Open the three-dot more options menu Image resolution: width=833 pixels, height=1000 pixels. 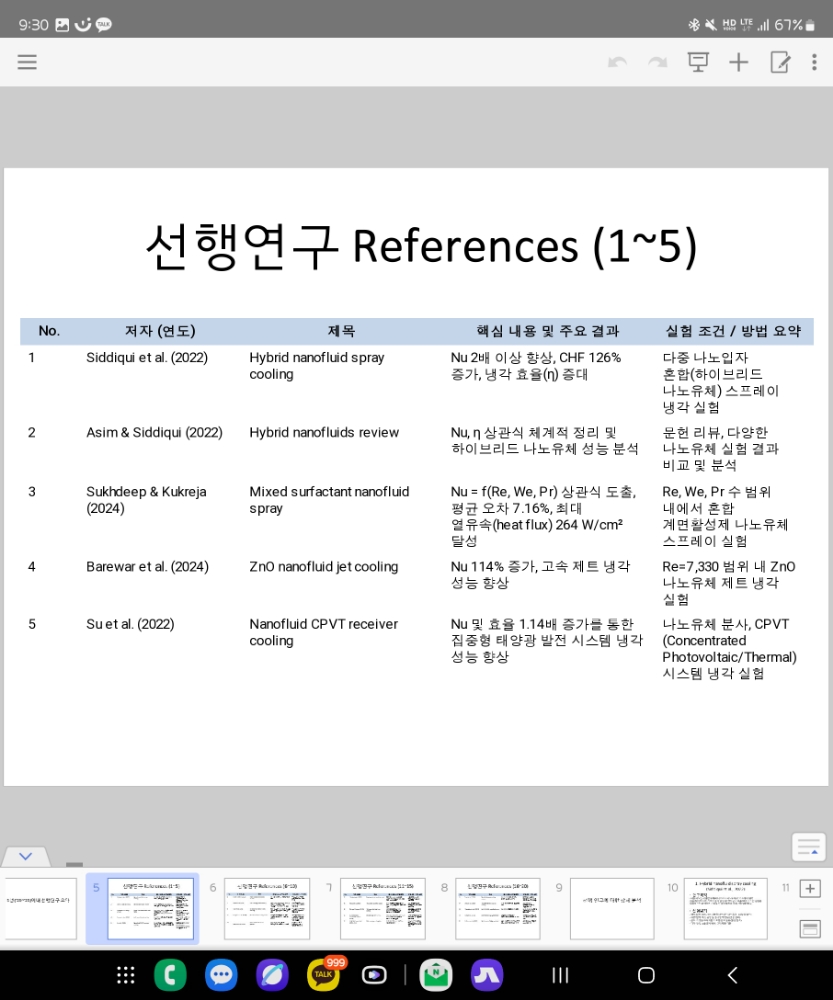[x=814, y=62]
